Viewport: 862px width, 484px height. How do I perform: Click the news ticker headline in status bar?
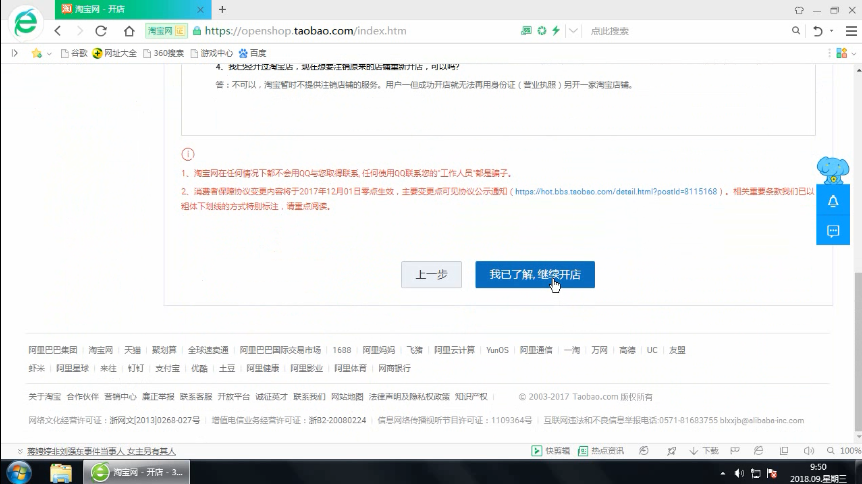point(101,451)
